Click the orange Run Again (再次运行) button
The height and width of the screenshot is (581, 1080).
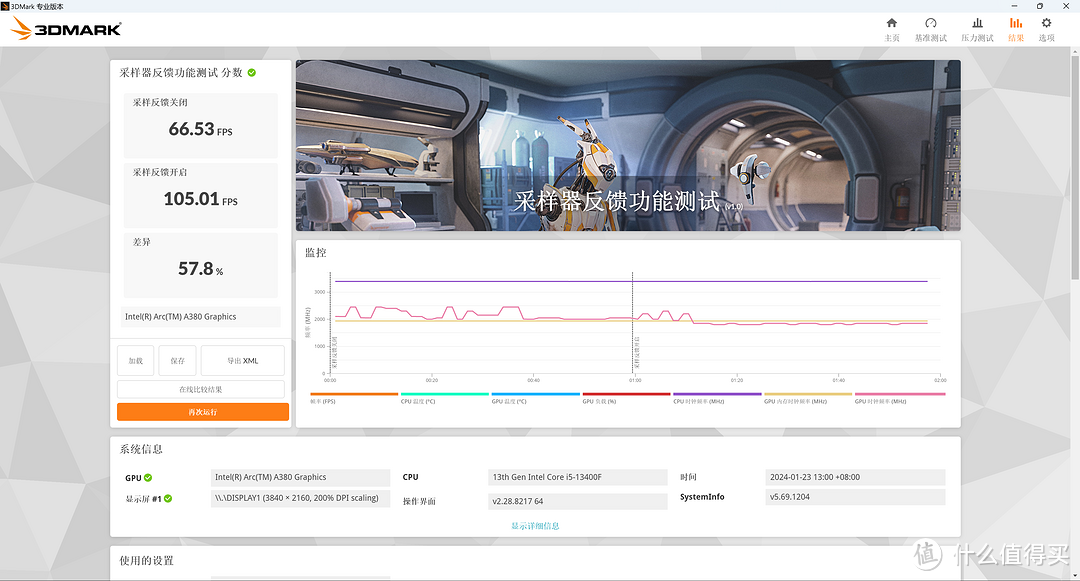202,412
